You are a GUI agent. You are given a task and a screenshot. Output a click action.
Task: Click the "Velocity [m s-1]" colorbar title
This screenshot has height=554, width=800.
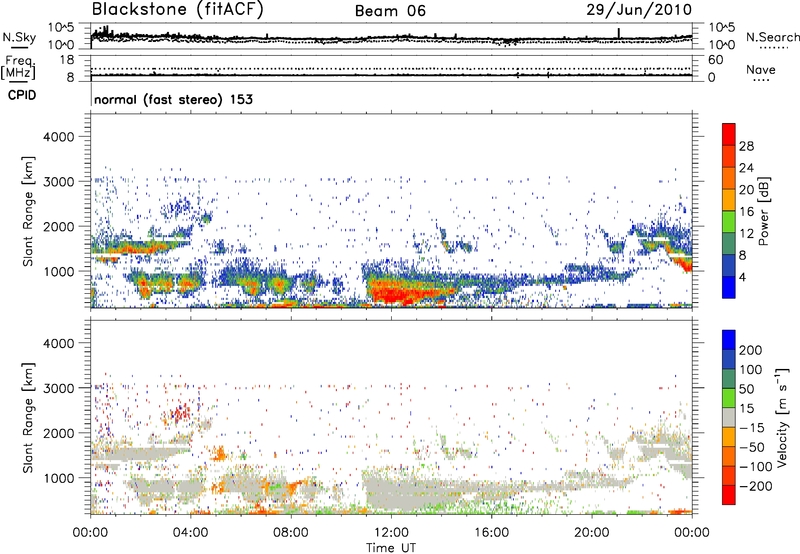[x=782, y=417]
